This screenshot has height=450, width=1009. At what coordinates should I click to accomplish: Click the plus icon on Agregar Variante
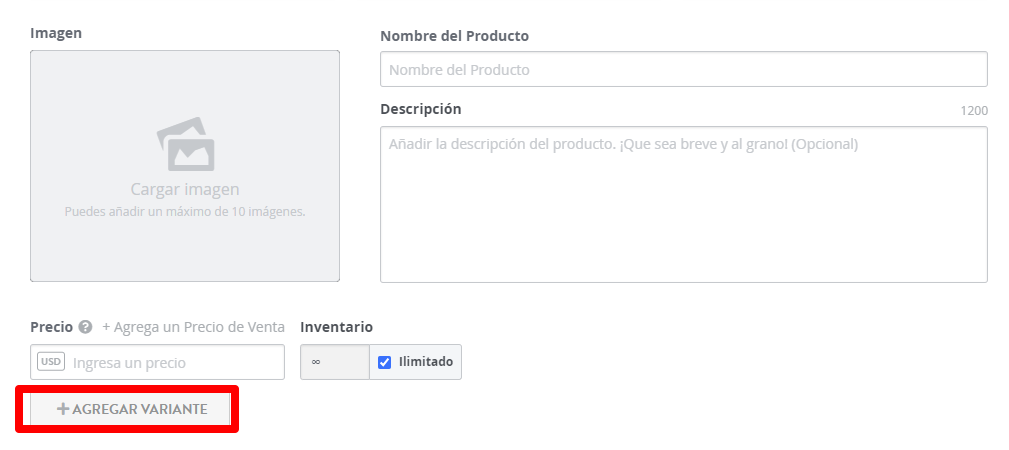coord(63,409)
